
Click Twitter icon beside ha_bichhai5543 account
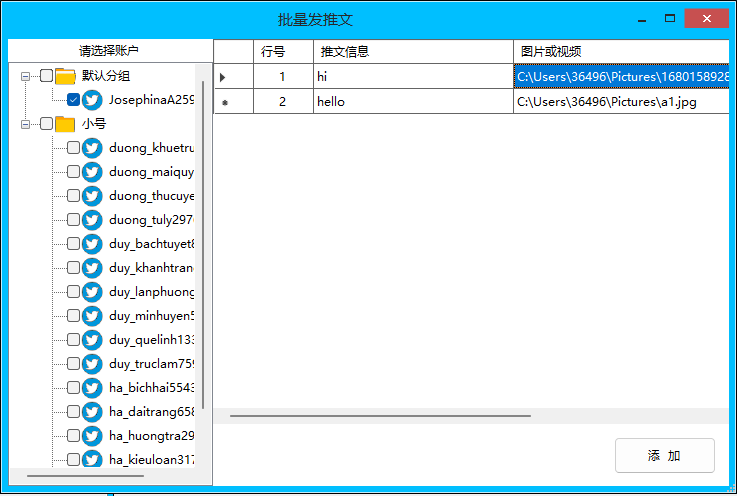pyautogui.click(x=92, y=388)
